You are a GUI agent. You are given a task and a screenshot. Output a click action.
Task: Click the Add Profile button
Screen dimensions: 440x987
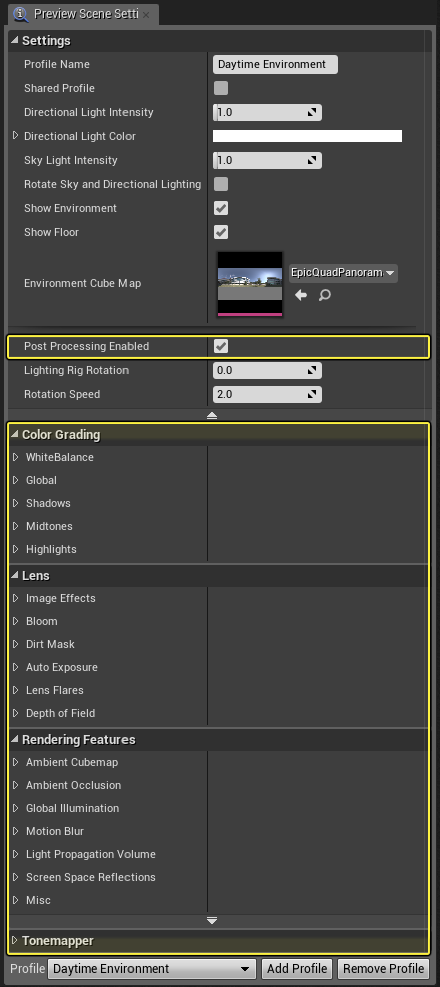pyautogui.click(x=297, y=969)
